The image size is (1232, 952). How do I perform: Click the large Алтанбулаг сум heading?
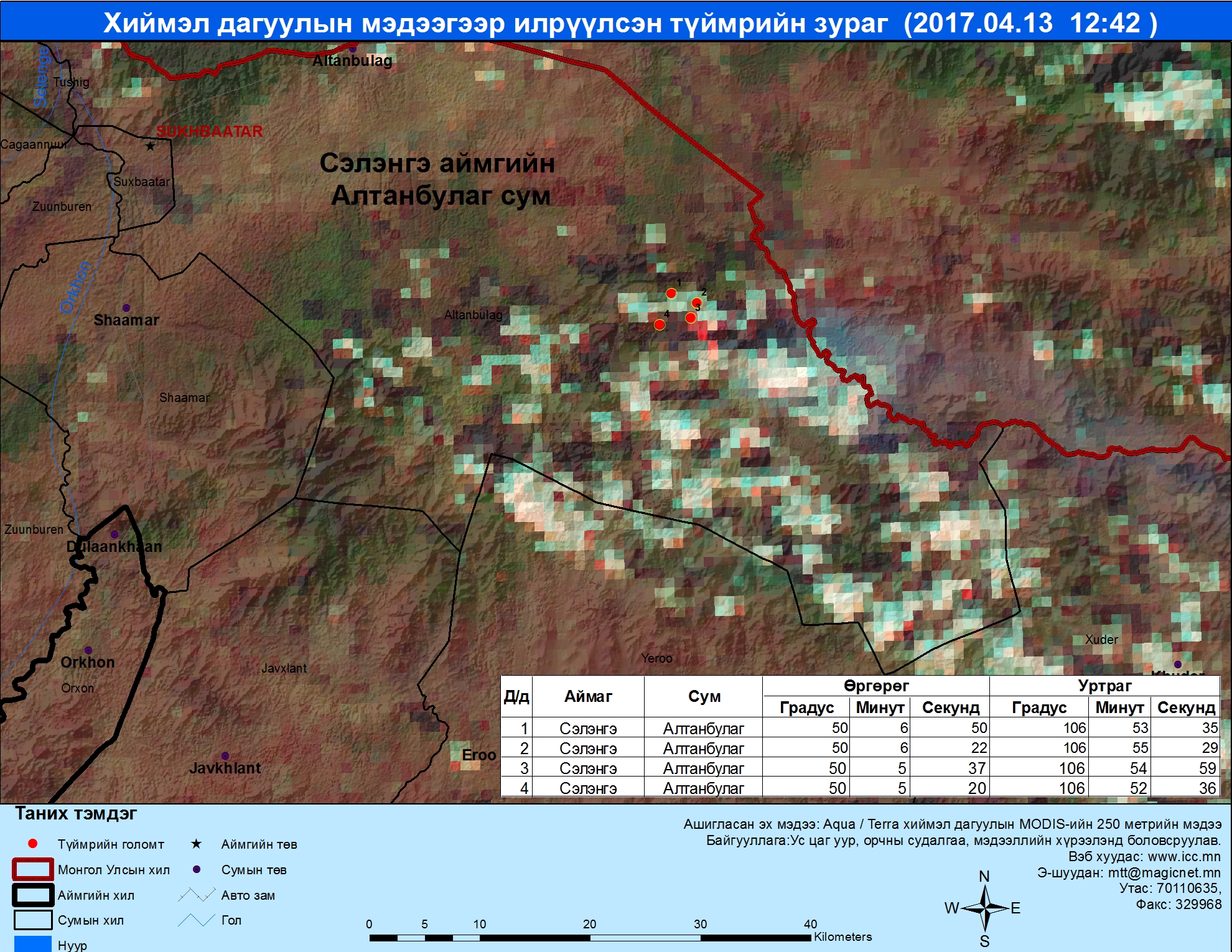click(441, 196)
